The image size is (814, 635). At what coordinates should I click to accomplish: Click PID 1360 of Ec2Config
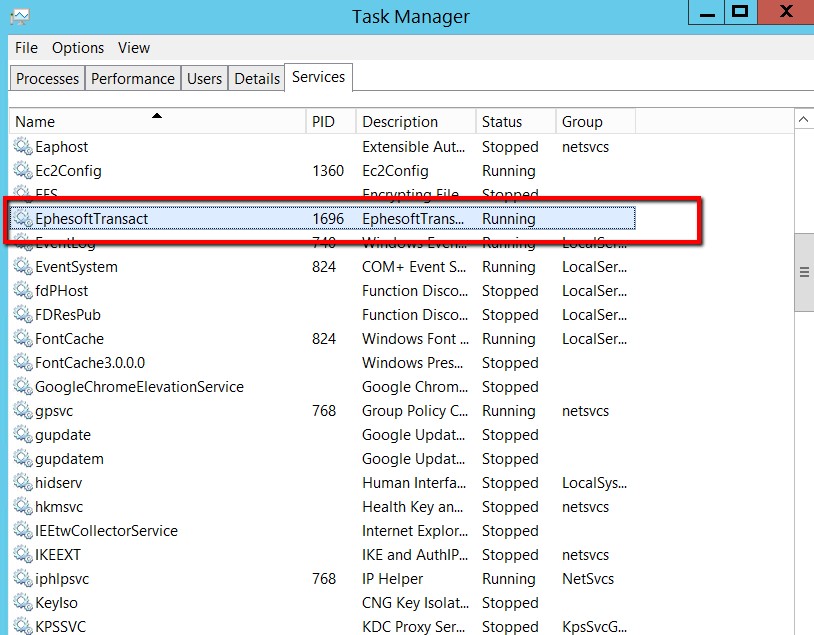(x=328, y=171)
